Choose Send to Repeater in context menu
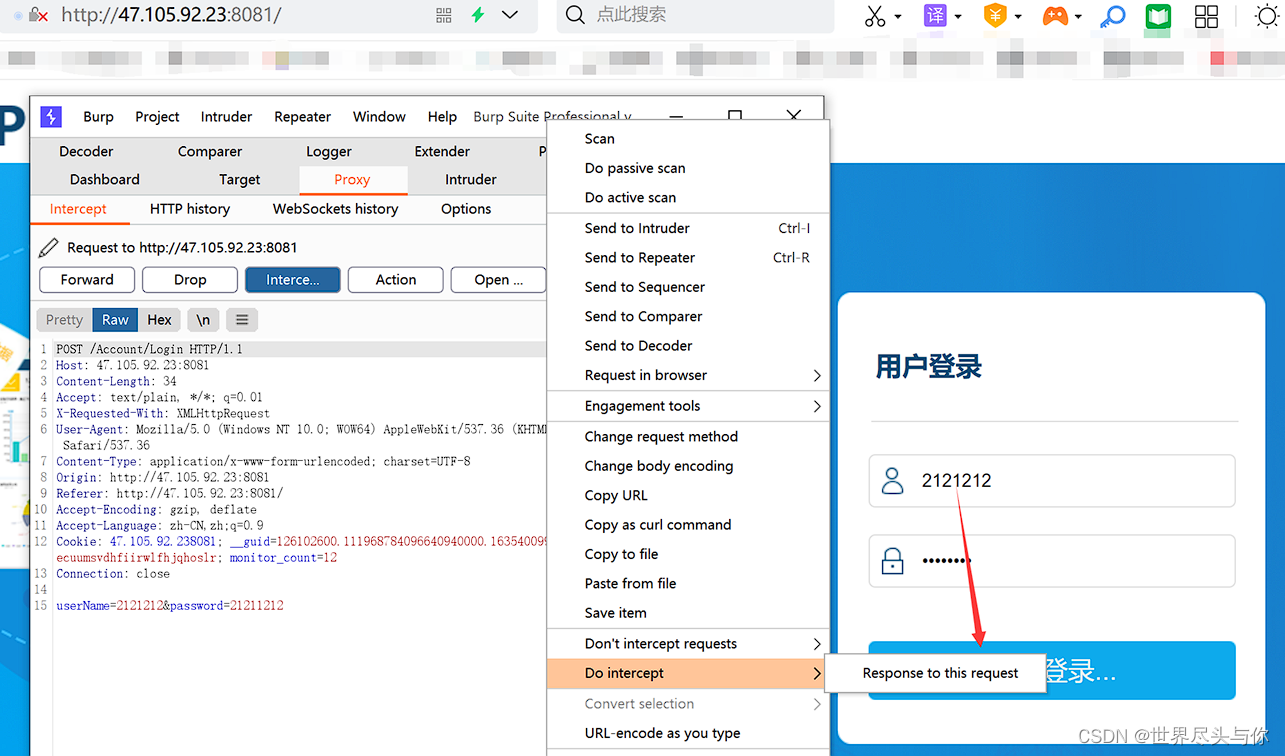This screenshot has width=1285, height=756. click(x=689, y=258)
